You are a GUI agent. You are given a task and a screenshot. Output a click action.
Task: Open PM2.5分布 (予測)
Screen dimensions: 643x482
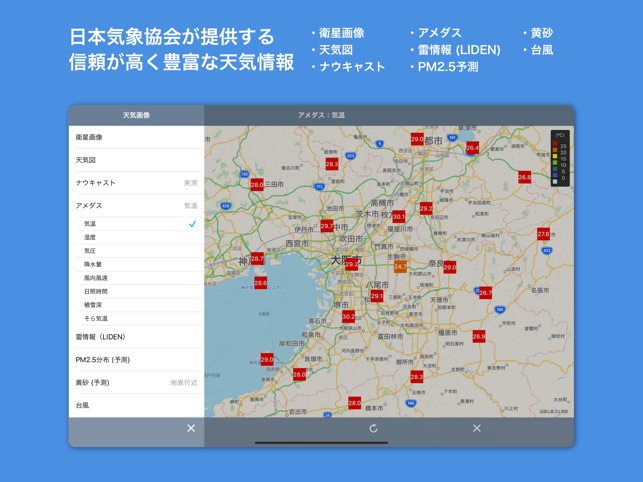(136, 360)
